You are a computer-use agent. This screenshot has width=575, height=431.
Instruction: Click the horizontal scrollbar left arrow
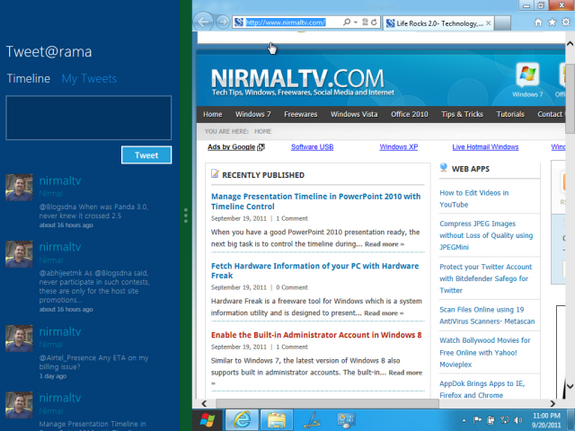(x=204, y=404)
